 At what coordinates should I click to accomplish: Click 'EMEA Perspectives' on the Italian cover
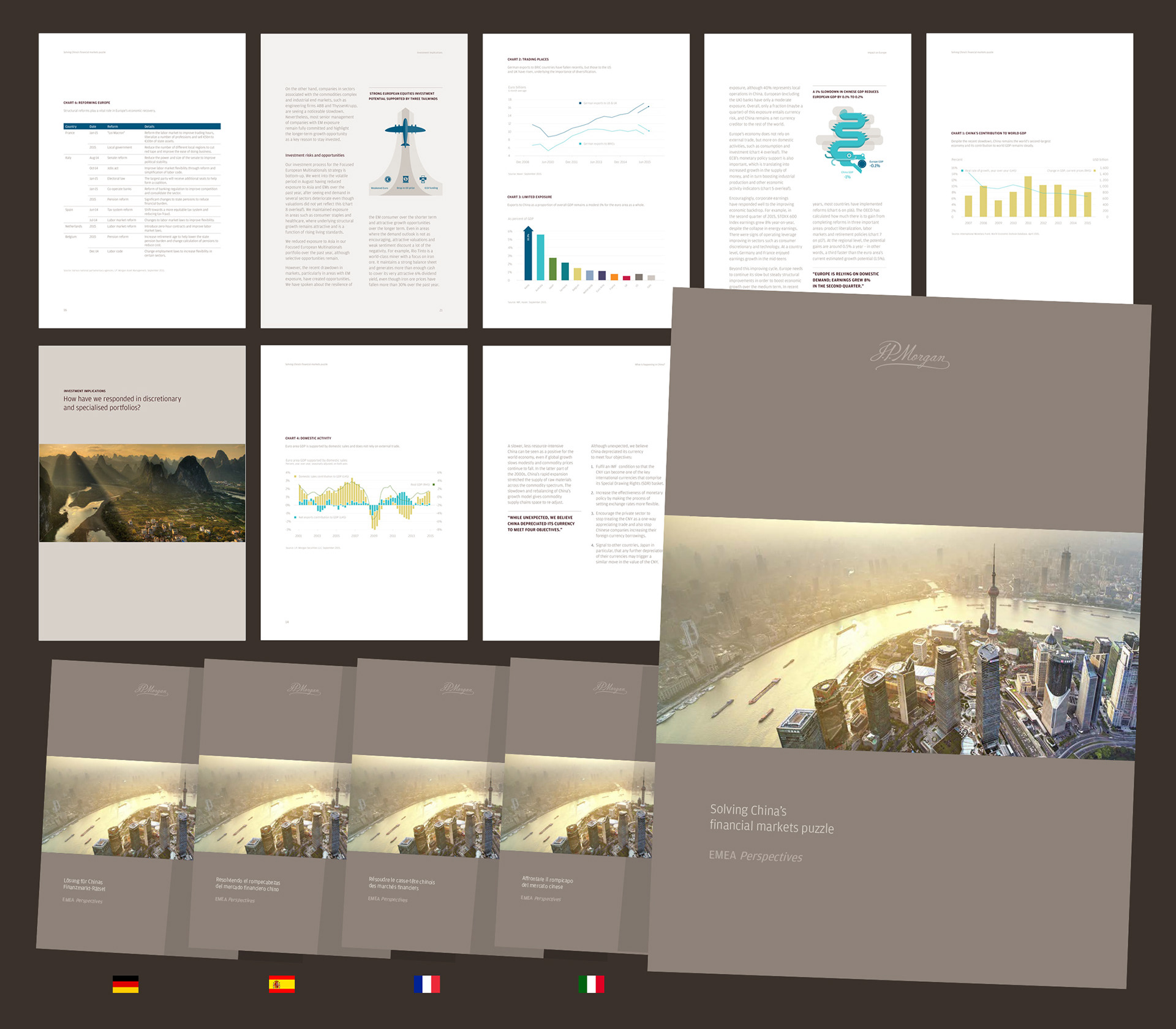click(x=541, y=899)
